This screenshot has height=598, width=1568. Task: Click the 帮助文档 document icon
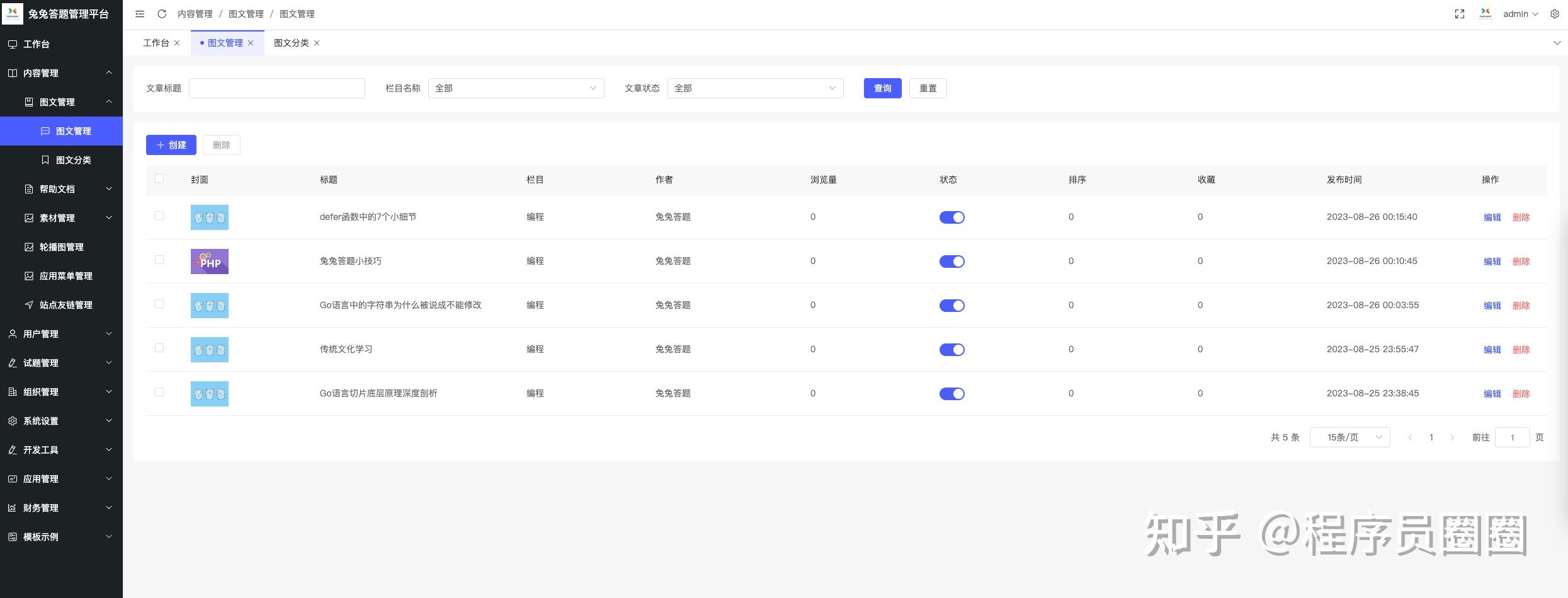(x=29, y=189)
